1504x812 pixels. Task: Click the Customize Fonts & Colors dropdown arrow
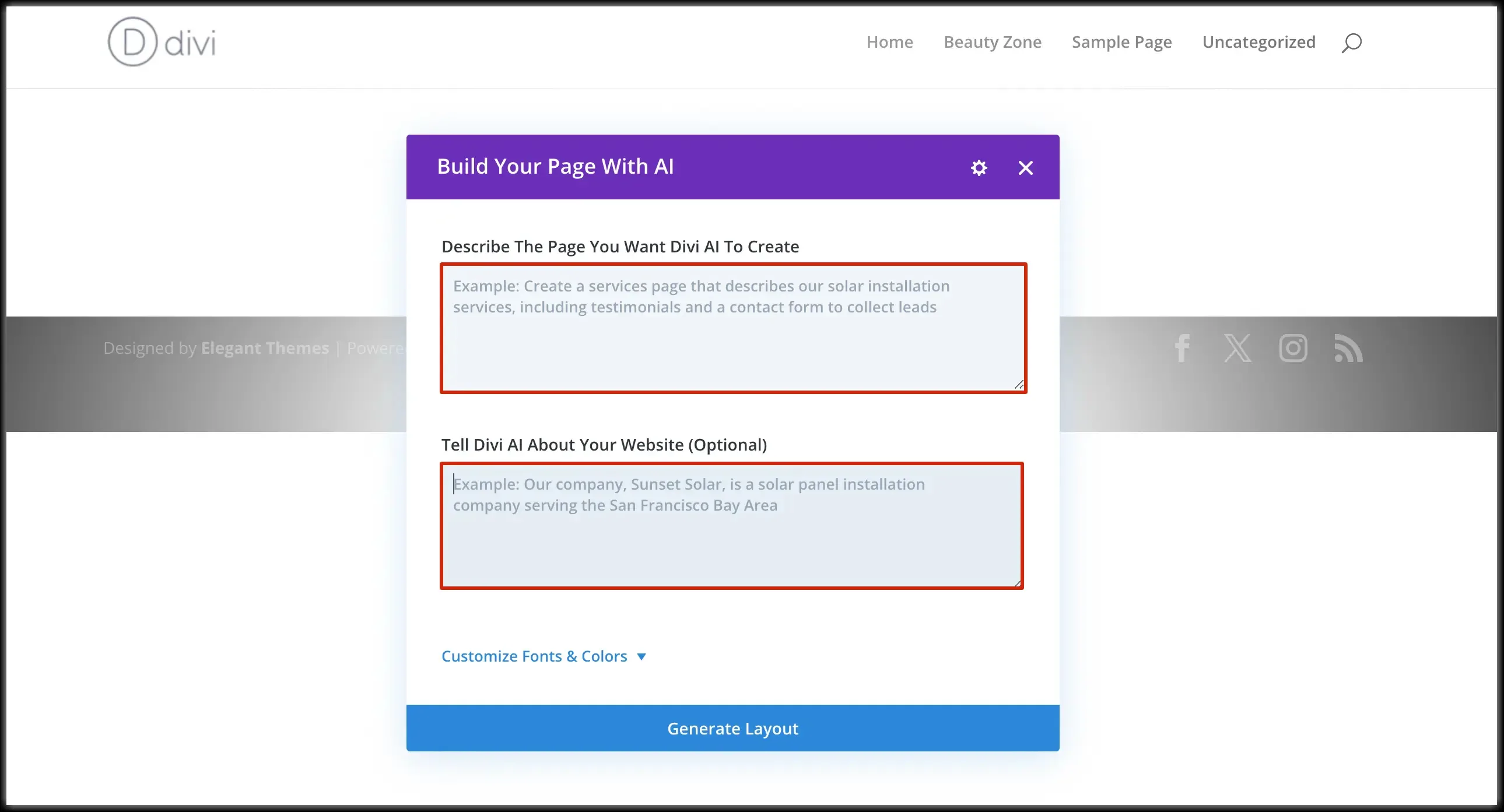pyautogui.click(x=641, y=657)
